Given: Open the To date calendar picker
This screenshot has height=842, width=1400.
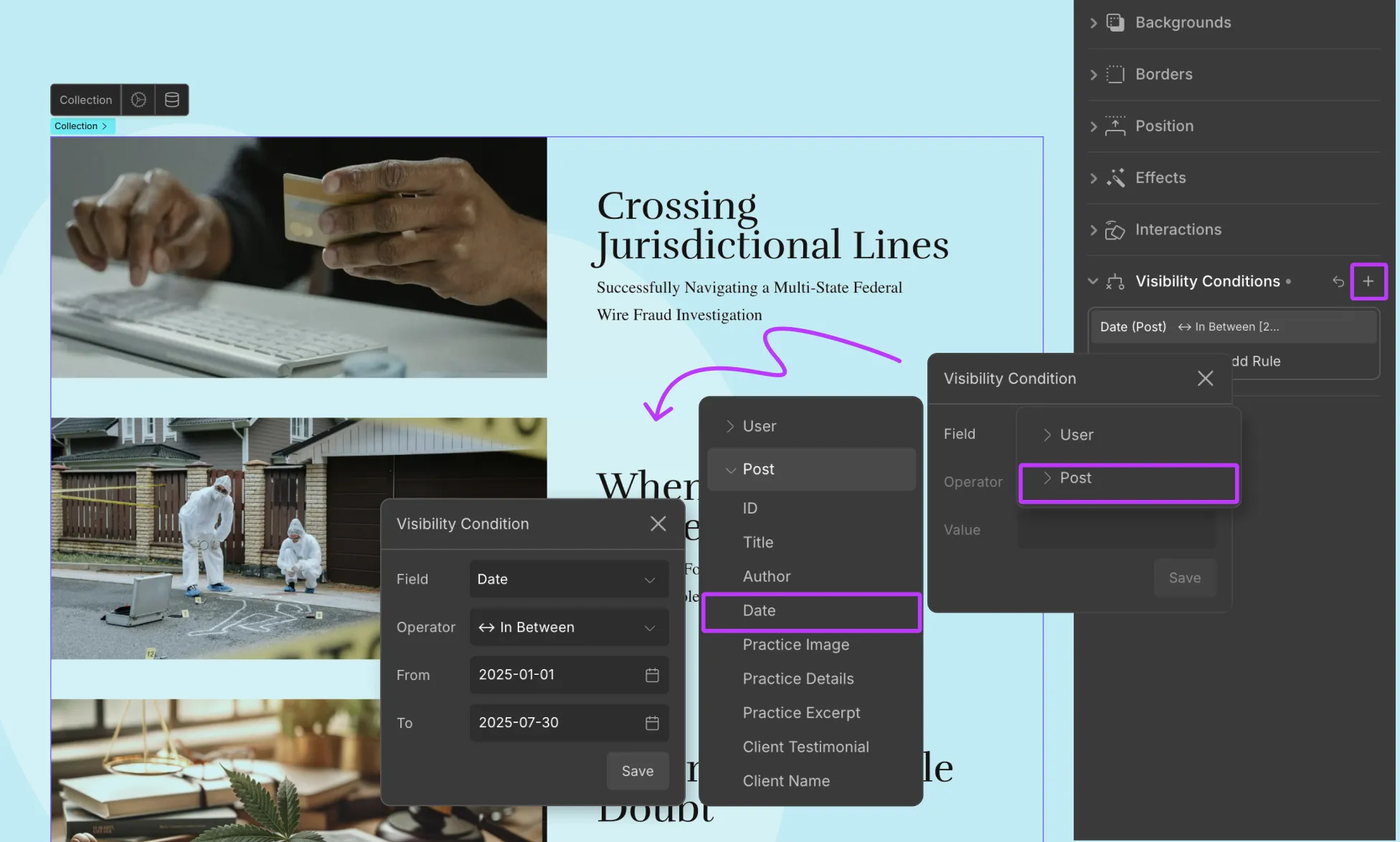Looking at the screenshot, I should click(x=652, y=723).
